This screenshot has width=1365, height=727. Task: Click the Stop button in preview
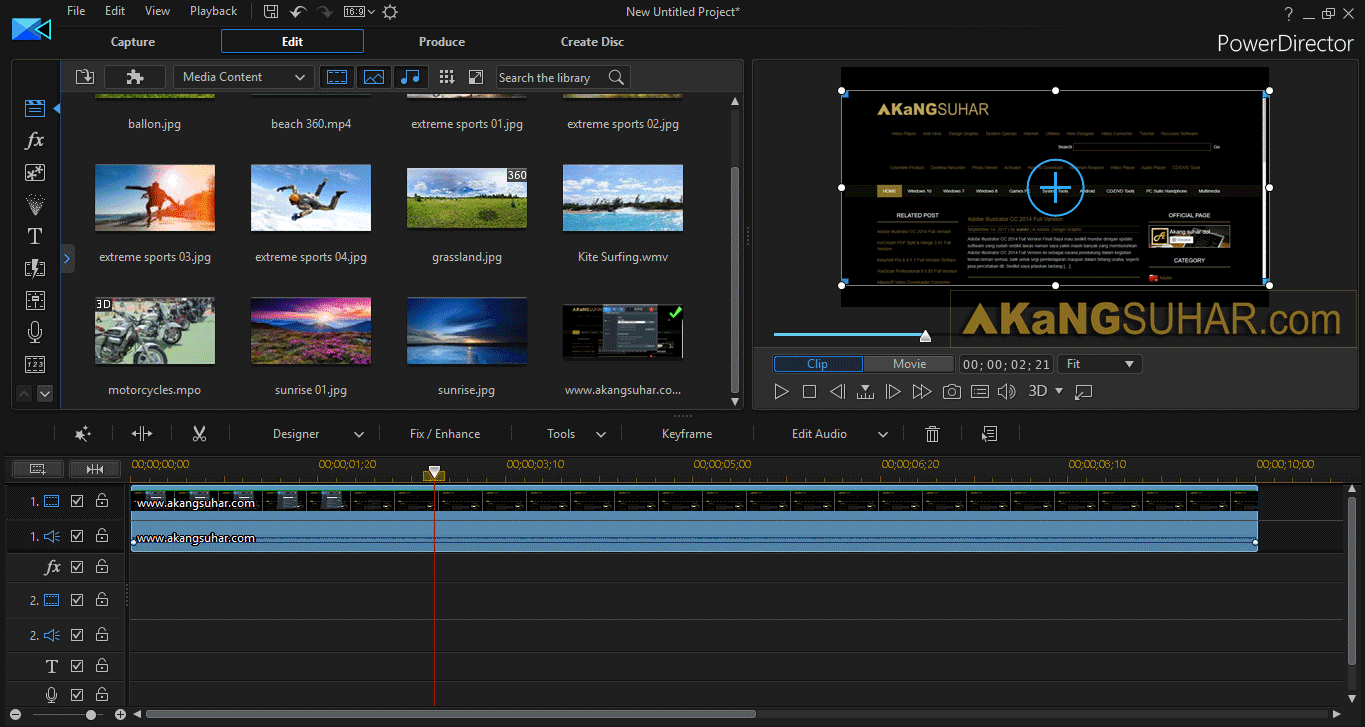[x=810, y=392]
